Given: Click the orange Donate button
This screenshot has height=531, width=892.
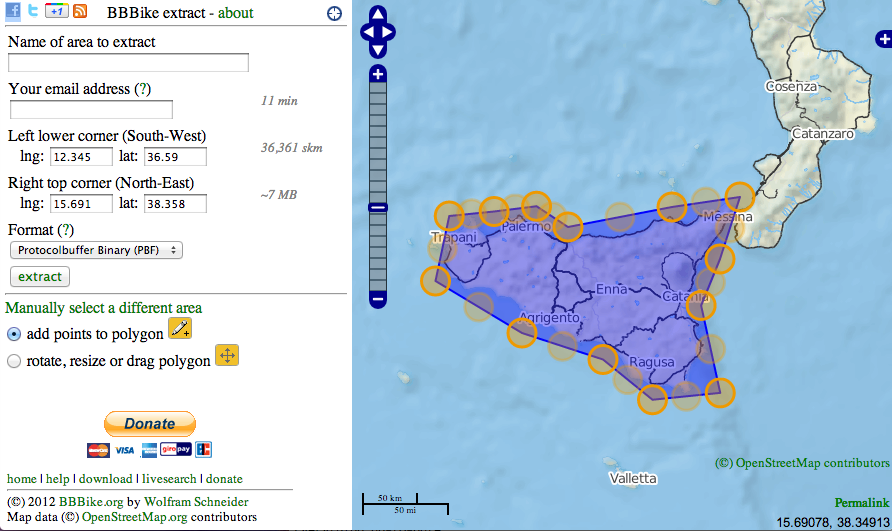Looking at the screenshot, I should (150, 424).
